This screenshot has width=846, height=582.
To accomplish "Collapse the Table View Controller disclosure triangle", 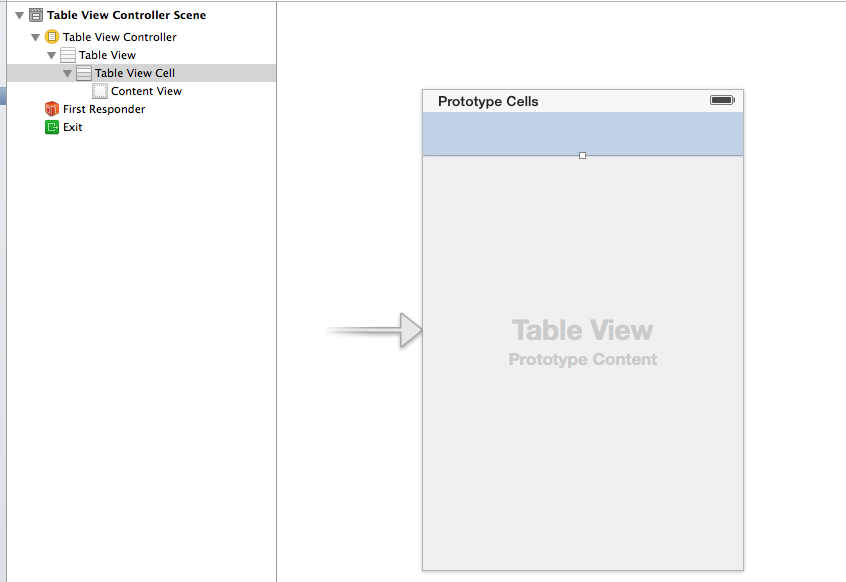I will point(36,37).
